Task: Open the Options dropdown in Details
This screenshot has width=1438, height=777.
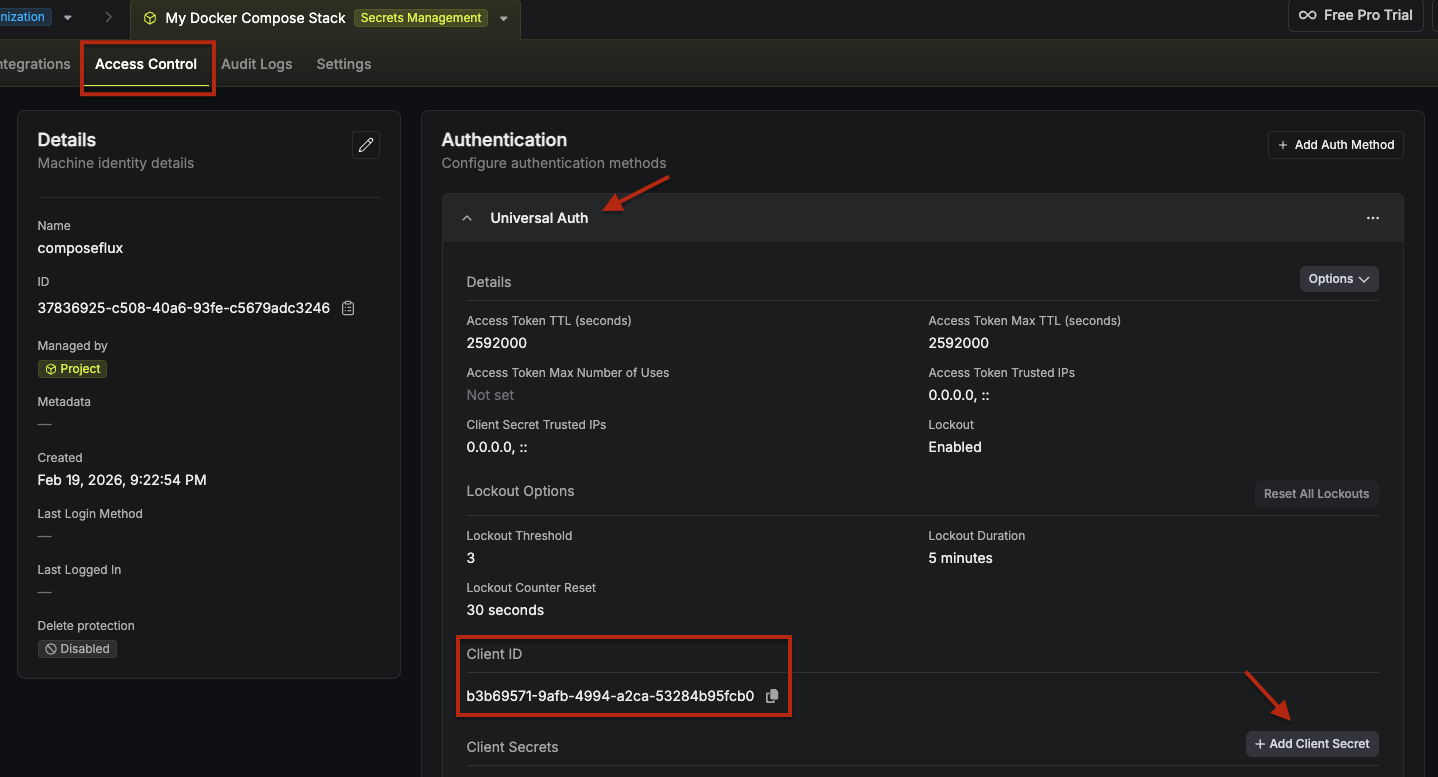Action: (x=1338, y=279)
